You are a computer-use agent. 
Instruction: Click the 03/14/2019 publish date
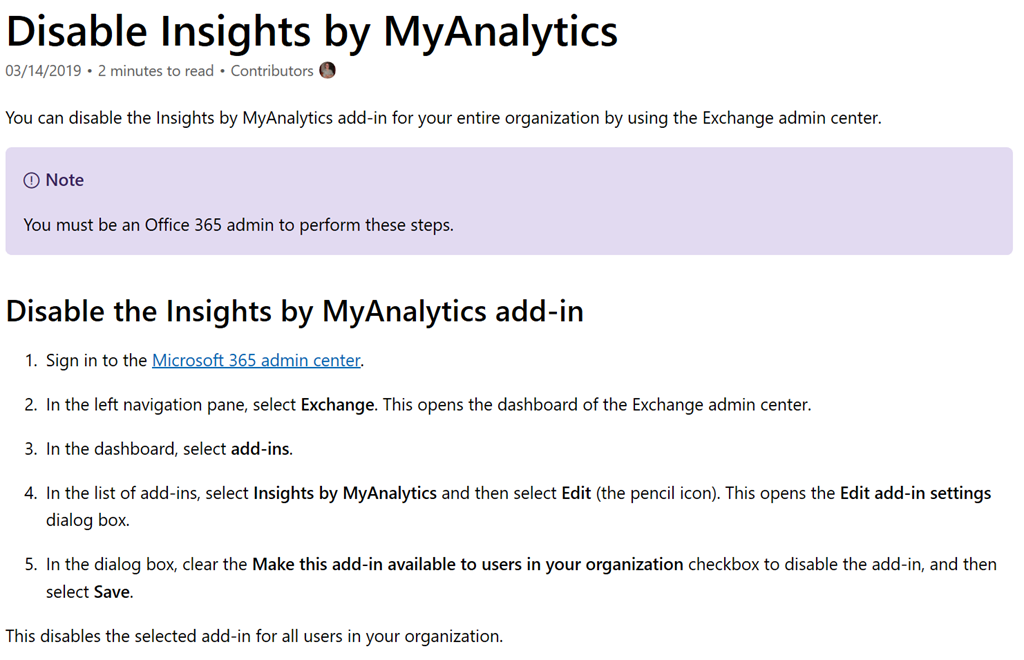point(43,71)
